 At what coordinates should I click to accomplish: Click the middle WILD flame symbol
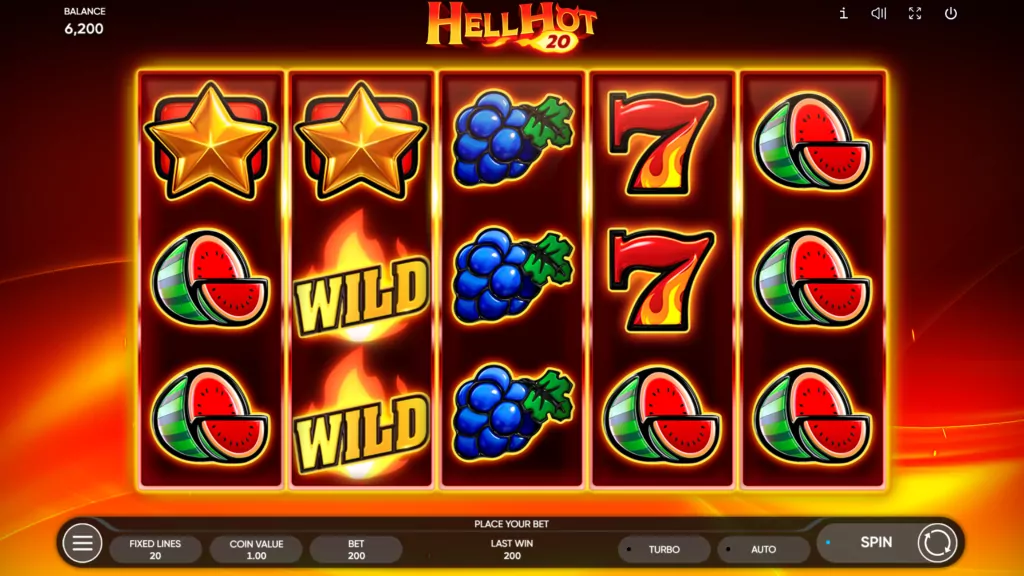click(x=361, y=278)
